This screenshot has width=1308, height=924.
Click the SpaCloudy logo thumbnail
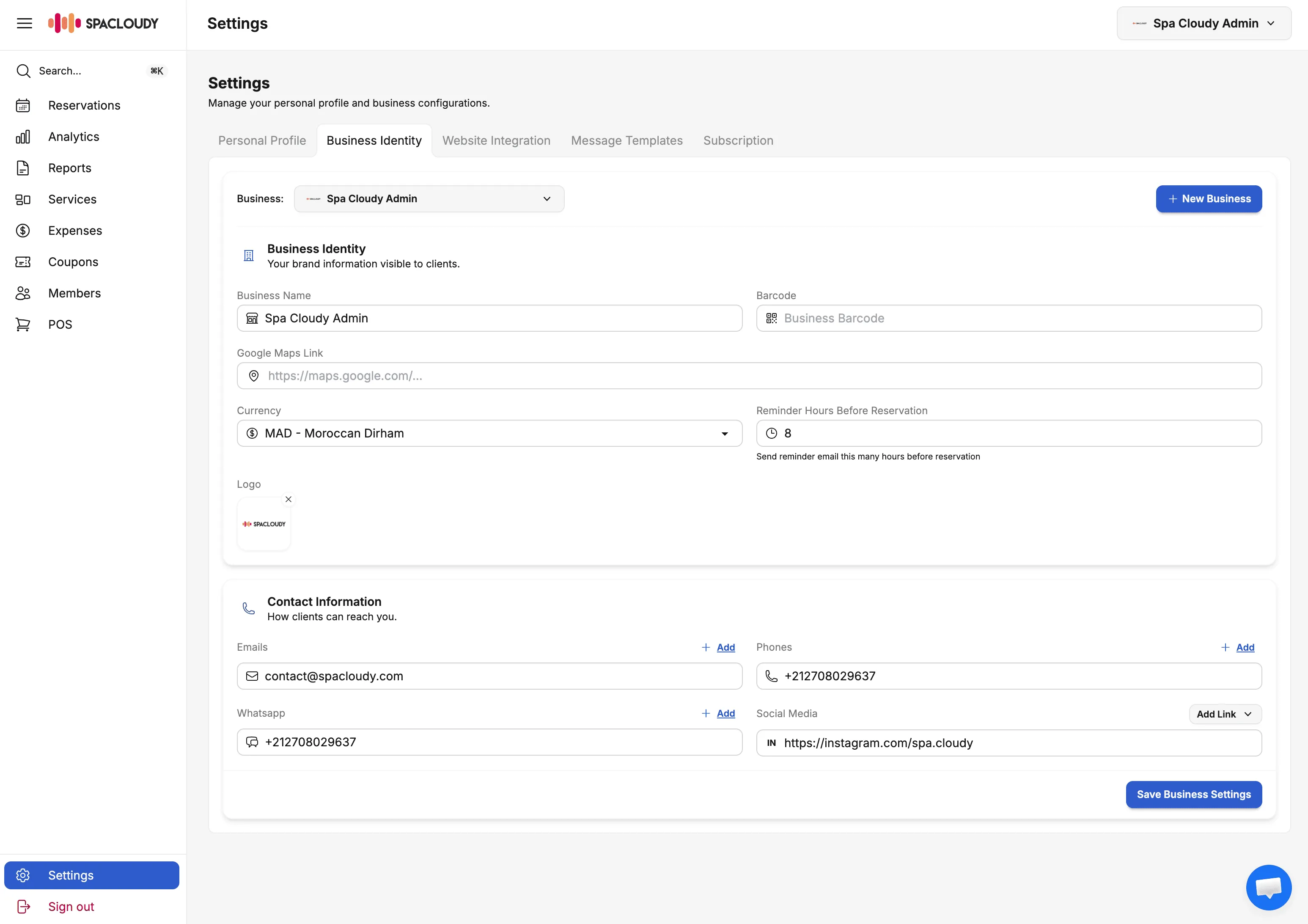coord(264,524)
